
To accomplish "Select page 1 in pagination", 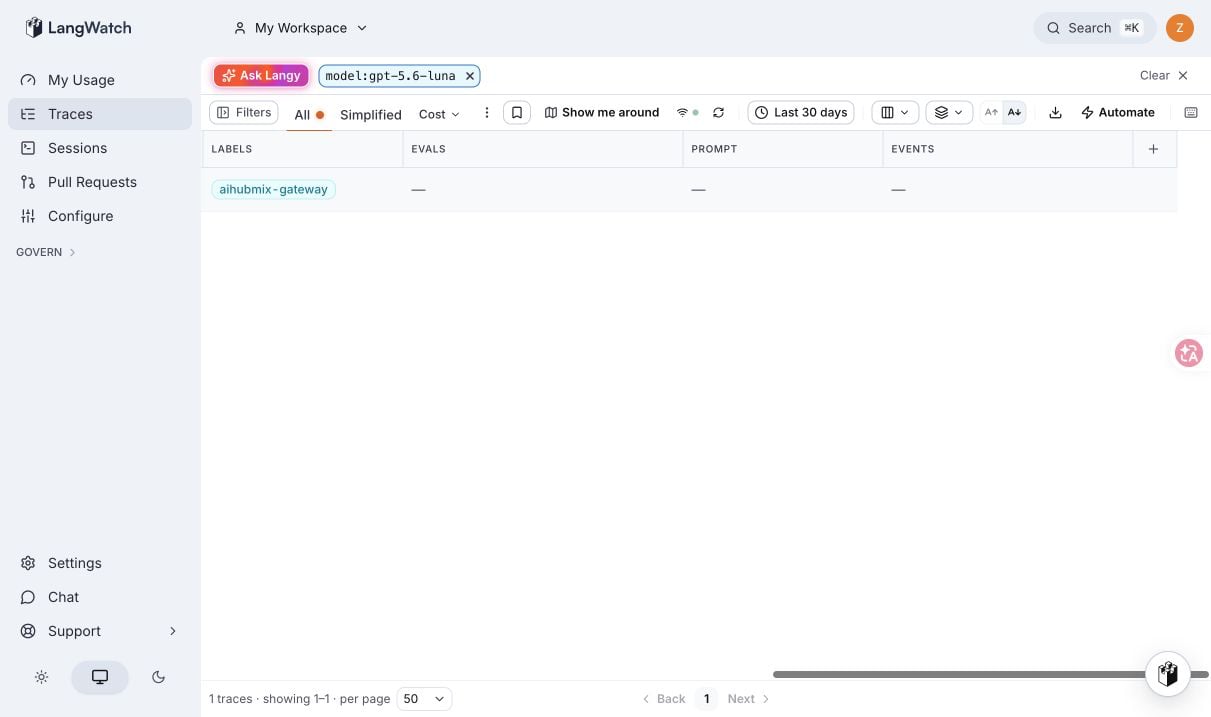I will (x=706, y=699).
